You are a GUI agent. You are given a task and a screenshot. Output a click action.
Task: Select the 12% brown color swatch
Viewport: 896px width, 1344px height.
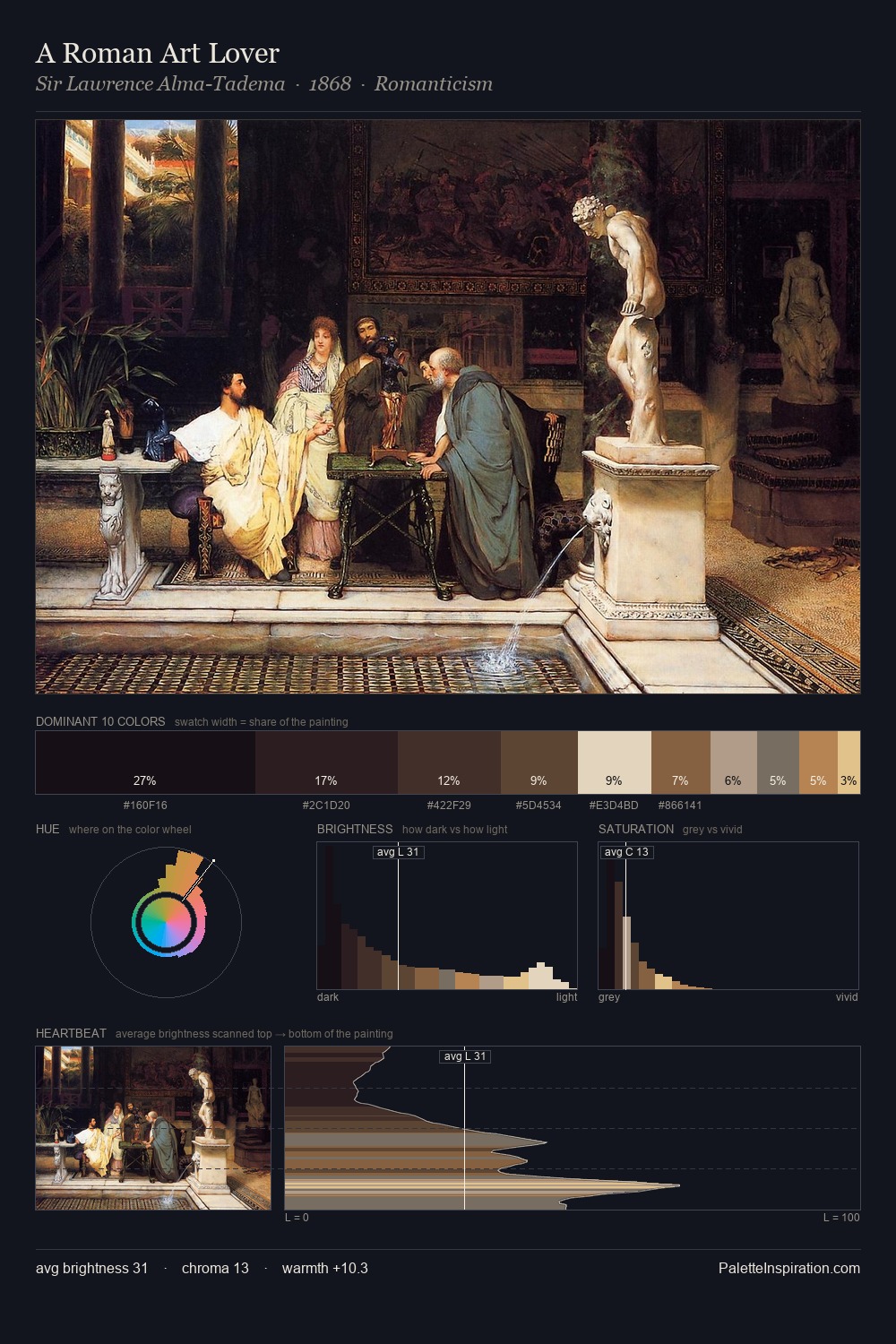(449, 762)
